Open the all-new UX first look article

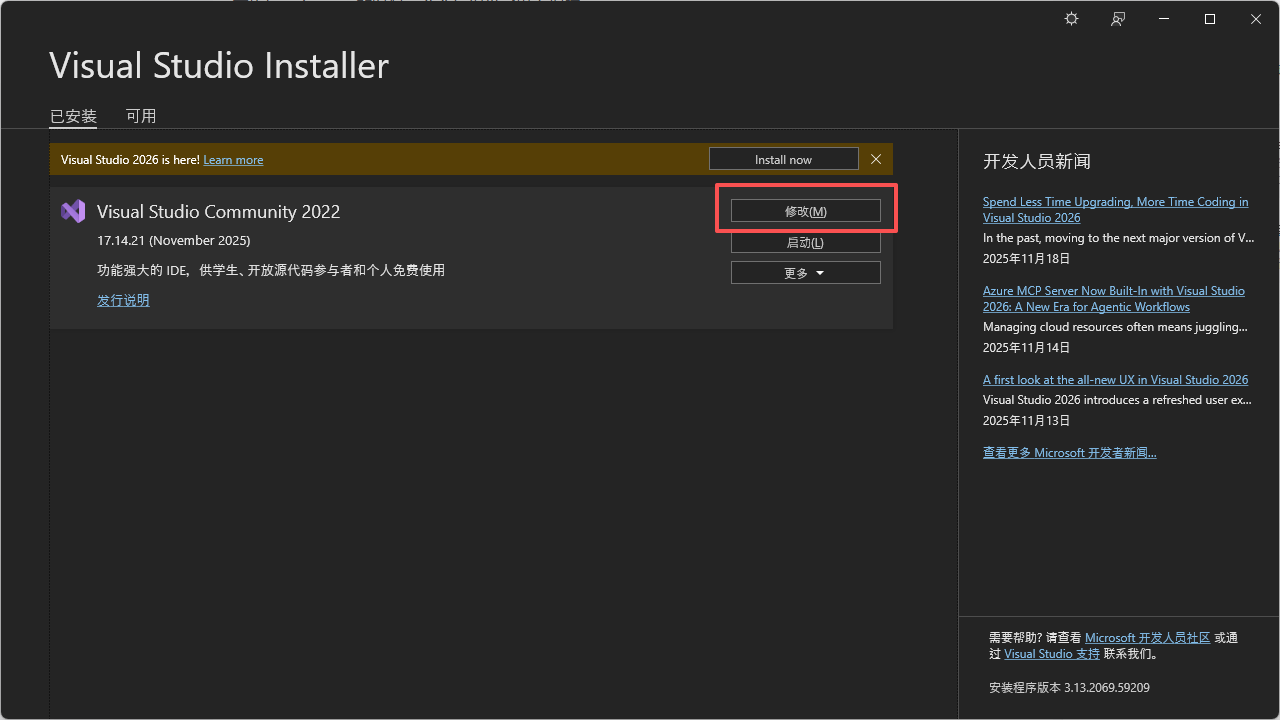point(1115,380)
